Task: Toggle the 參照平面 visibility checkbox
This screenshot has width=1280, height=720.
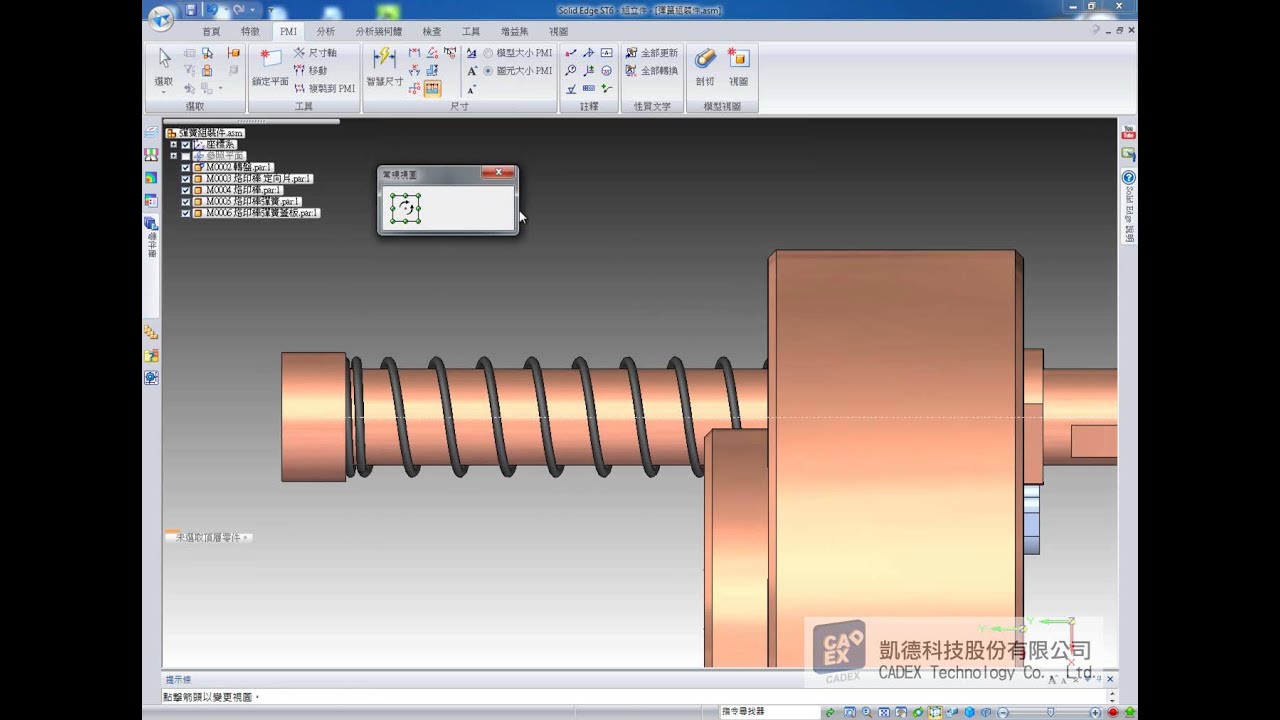Action: 185,156
